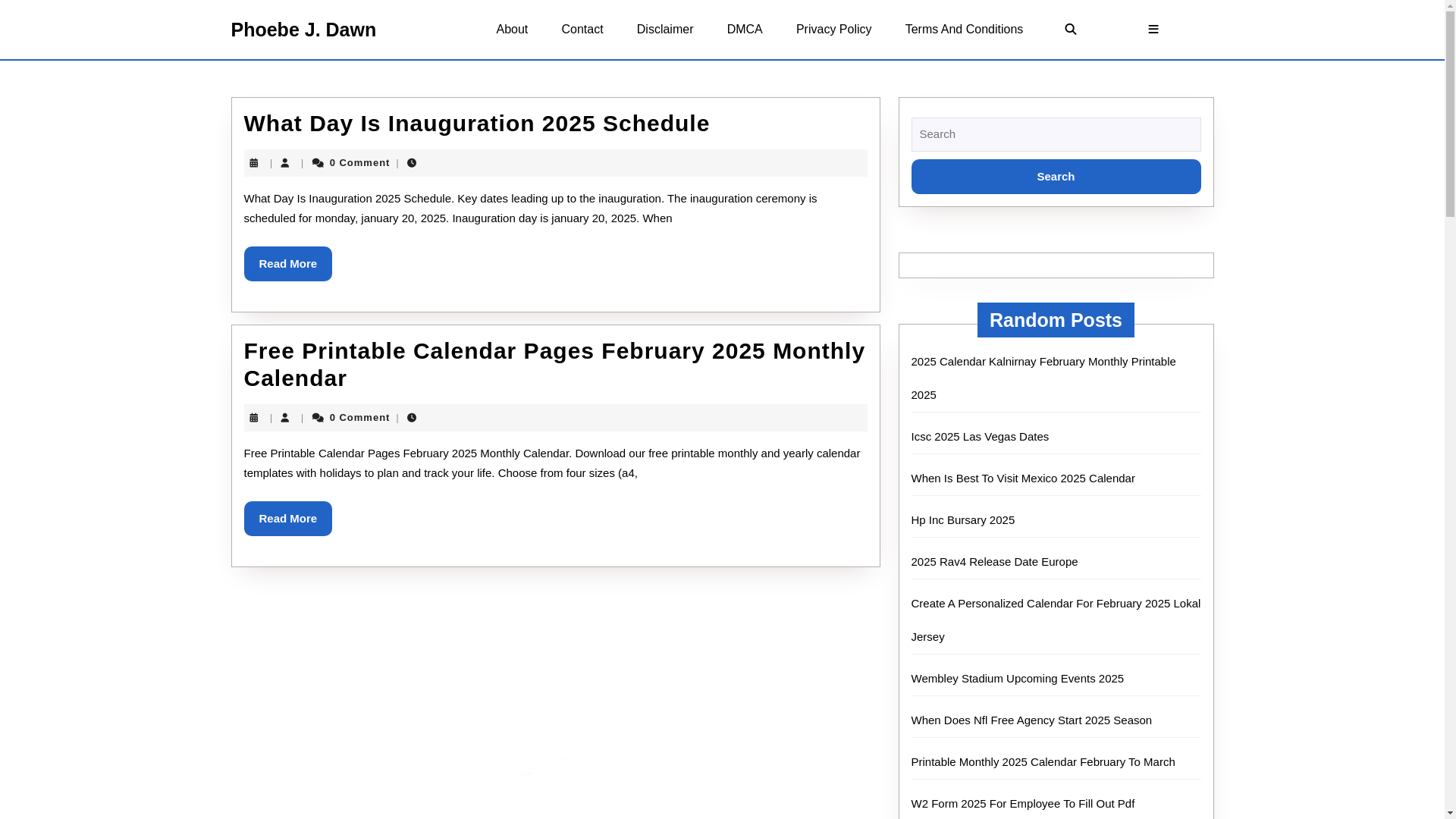Open 2025 Calendar Kalnirnay February Monthly Printable link
This screenshot has height=819, width=1456.
point(1043,378)
